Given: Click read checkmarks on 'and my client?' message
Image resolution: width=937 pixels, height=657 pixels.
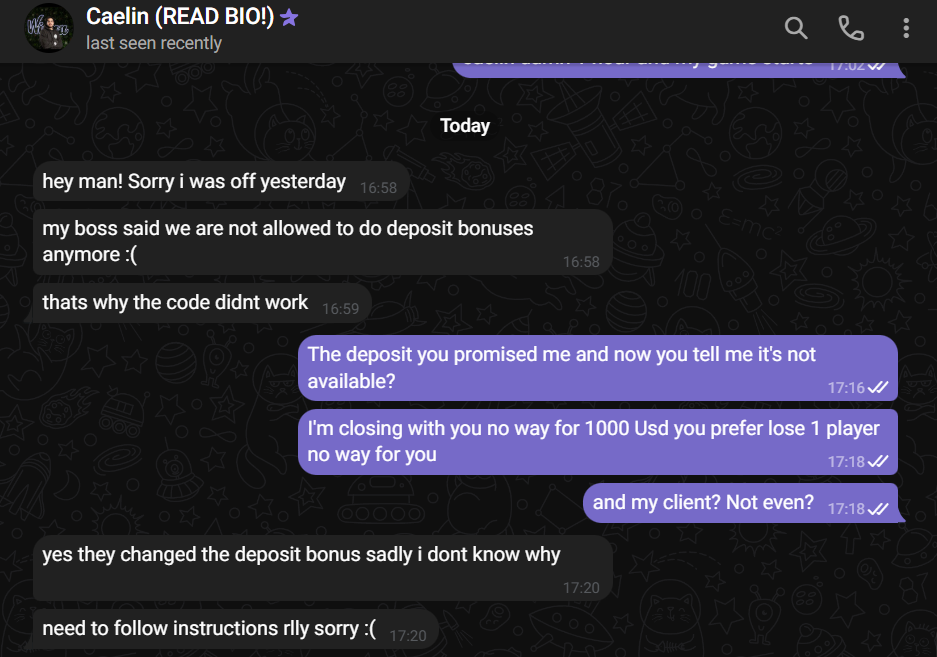Looking at the screenshot, I should 878,509.
